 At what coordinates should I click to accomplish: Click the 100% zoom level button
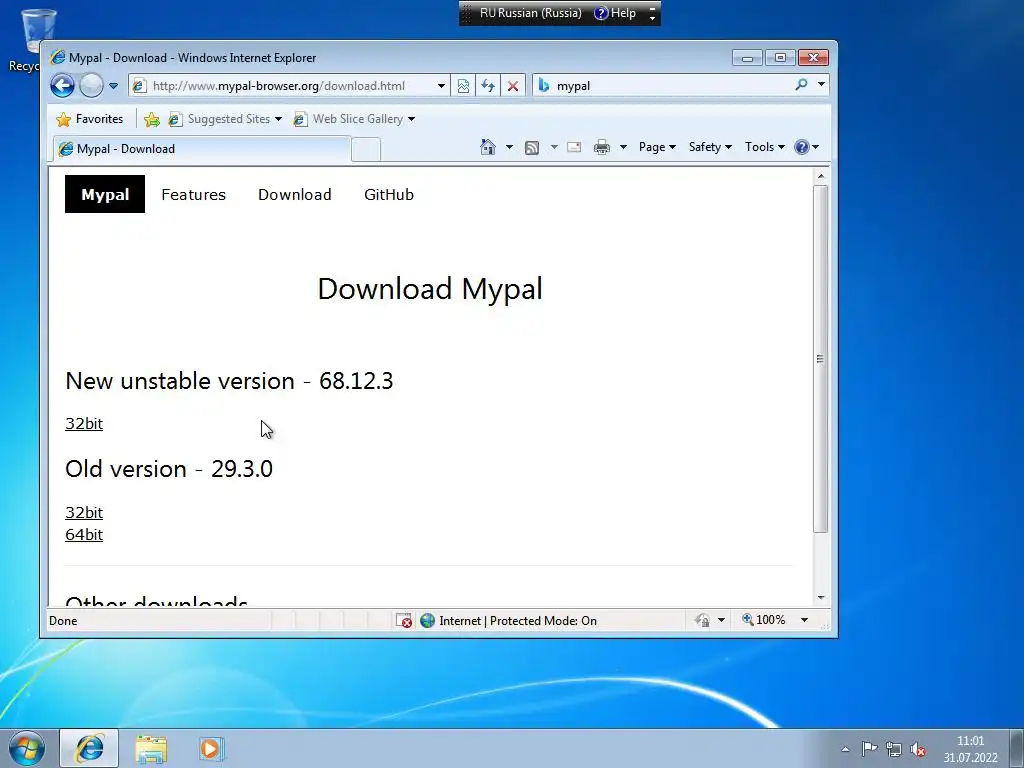point(764,620)
